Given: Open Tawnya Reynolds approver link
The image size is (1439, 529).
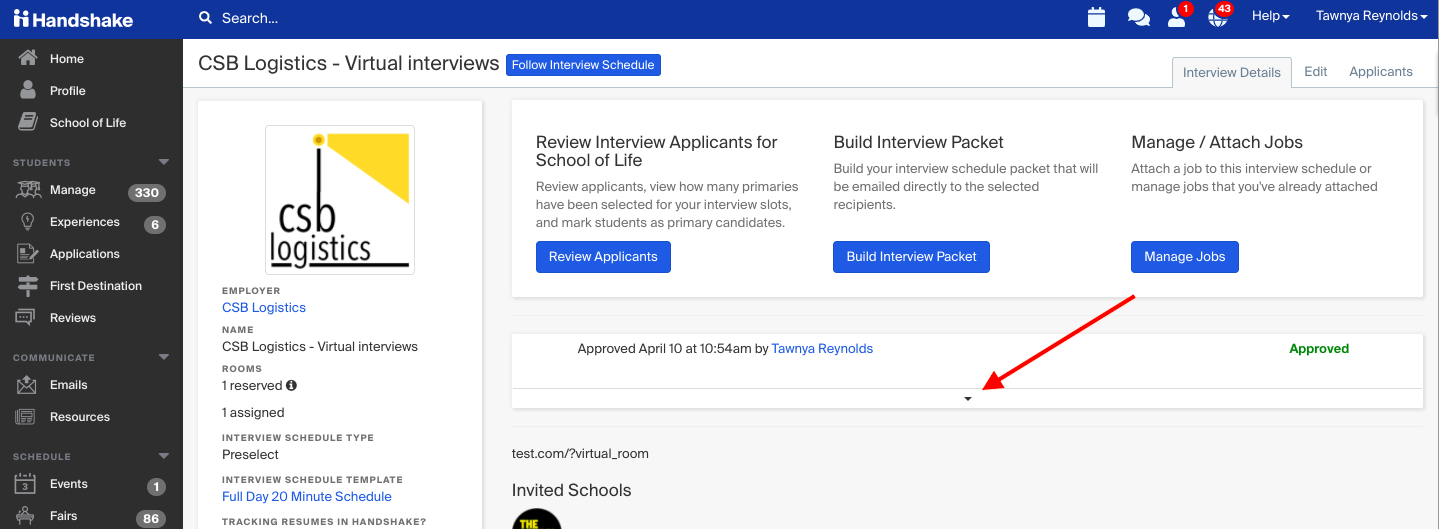Looking at the screenshot, I should coord(822,349).
